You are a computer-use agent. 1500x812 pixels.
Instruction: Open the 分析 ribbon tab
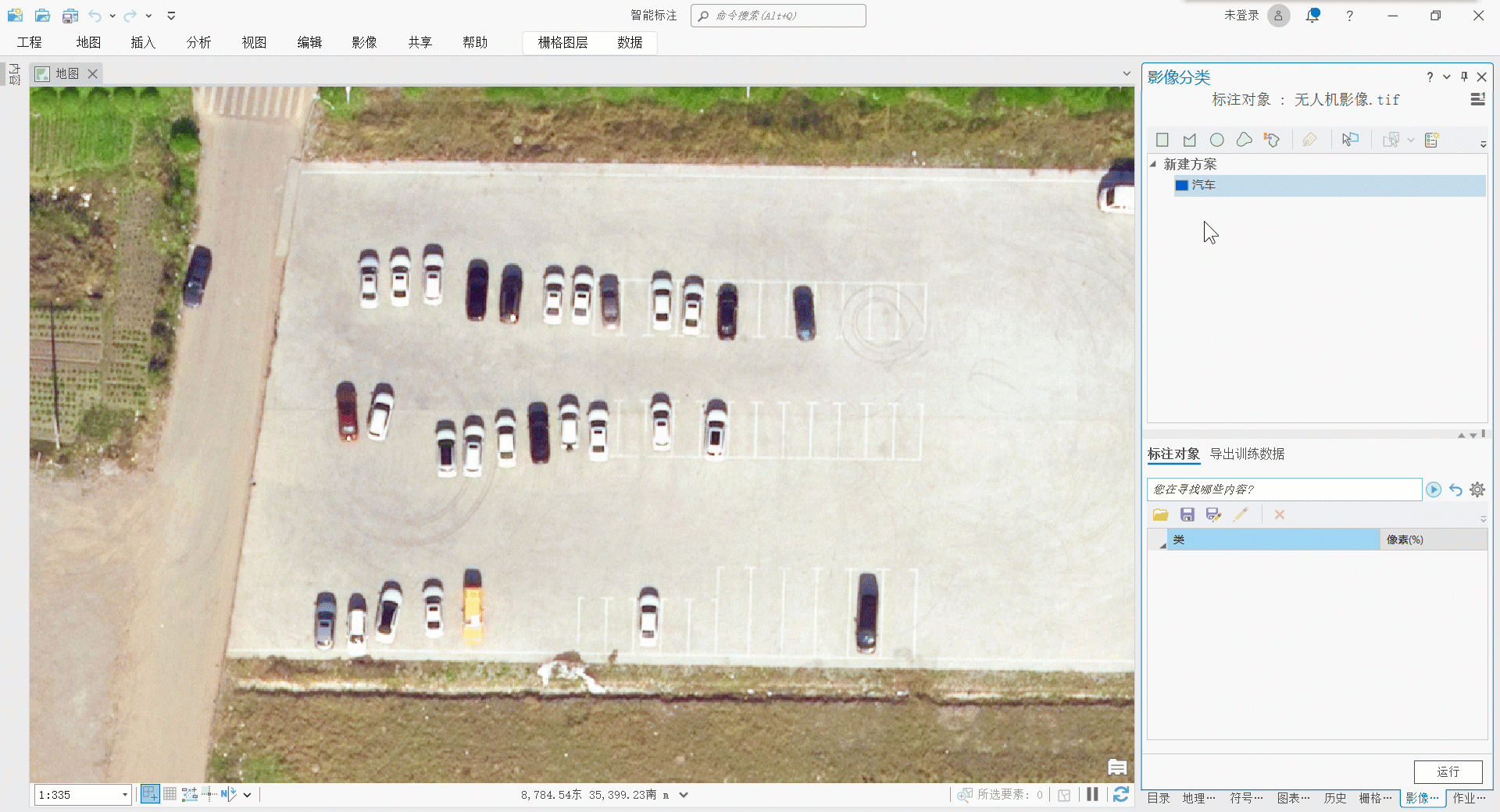pyautogui.click(x=198, y=42)
